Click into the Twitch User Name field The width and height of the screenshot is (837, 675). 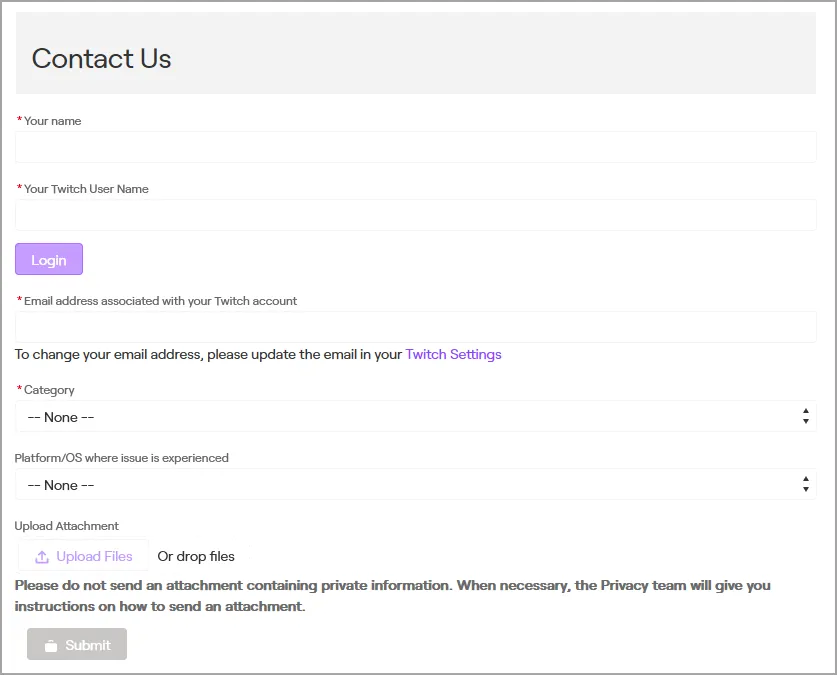[415, 215]
